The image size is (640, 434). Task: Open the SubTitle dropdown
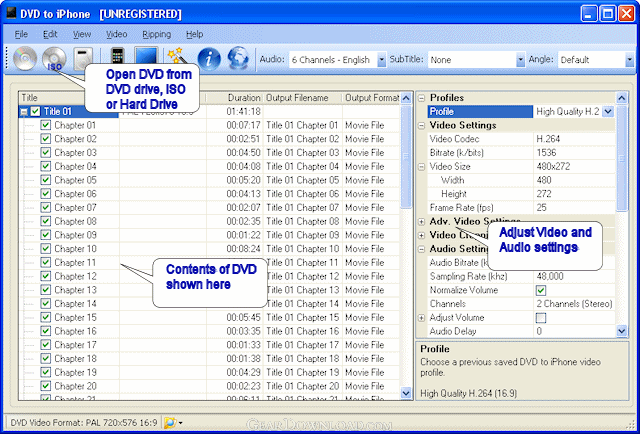[520, 60]
